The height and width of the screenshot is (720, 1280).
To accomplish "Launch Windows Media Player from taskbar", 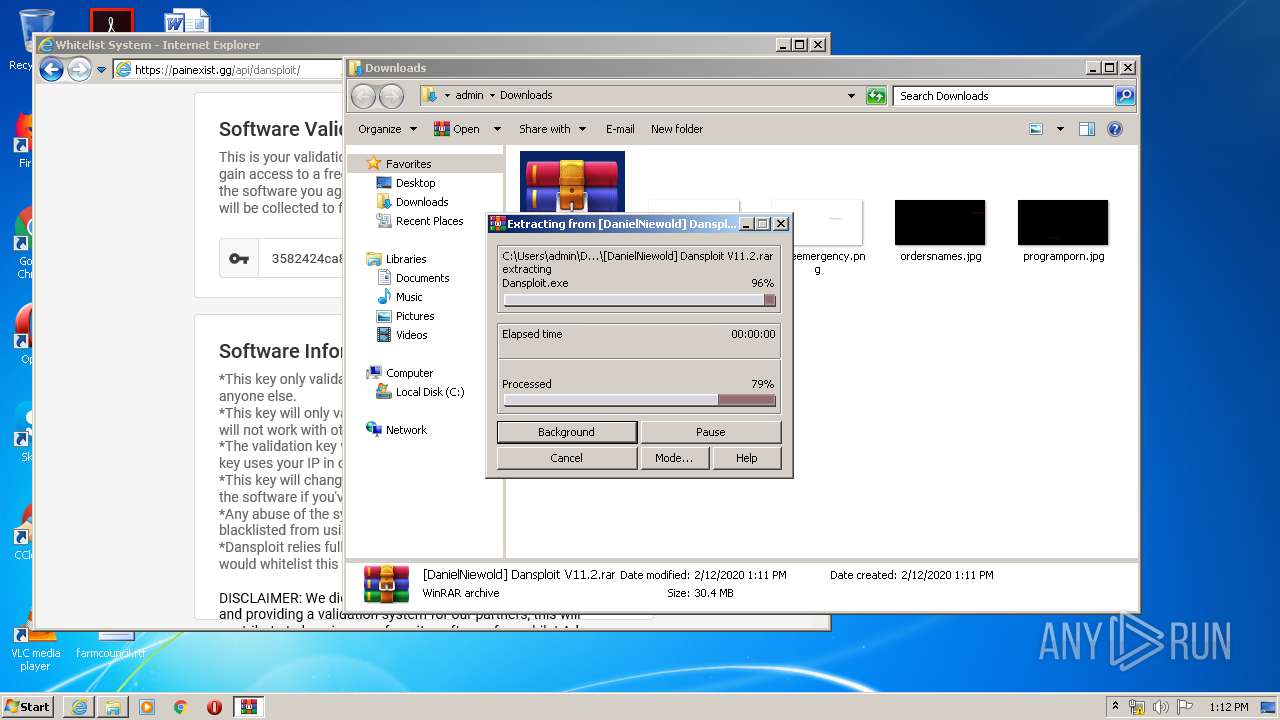I will tap(147, 707).
